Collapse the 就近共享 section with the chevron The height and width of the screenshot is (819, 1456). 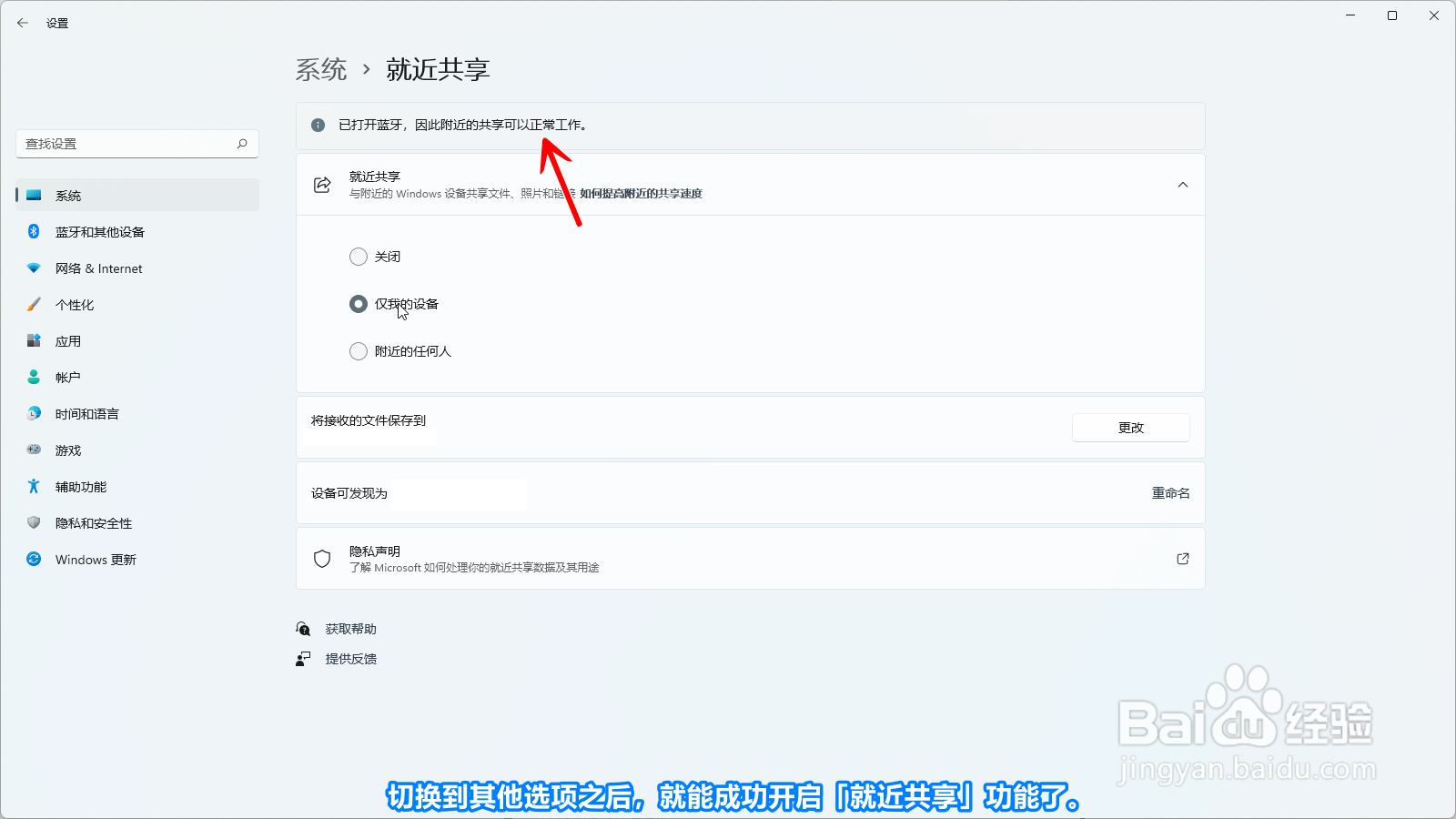[x=1183, y=185]
